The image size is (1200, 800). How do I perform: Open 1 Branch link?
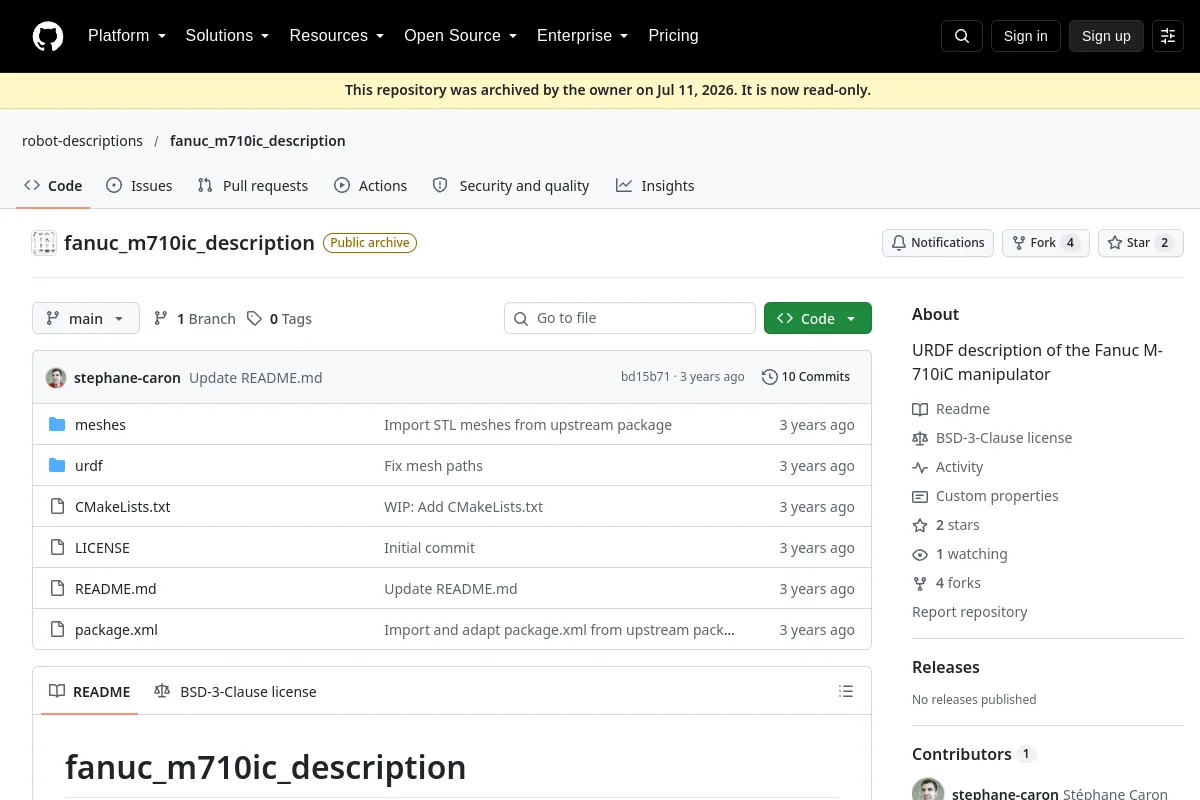[x=195, y=319]
